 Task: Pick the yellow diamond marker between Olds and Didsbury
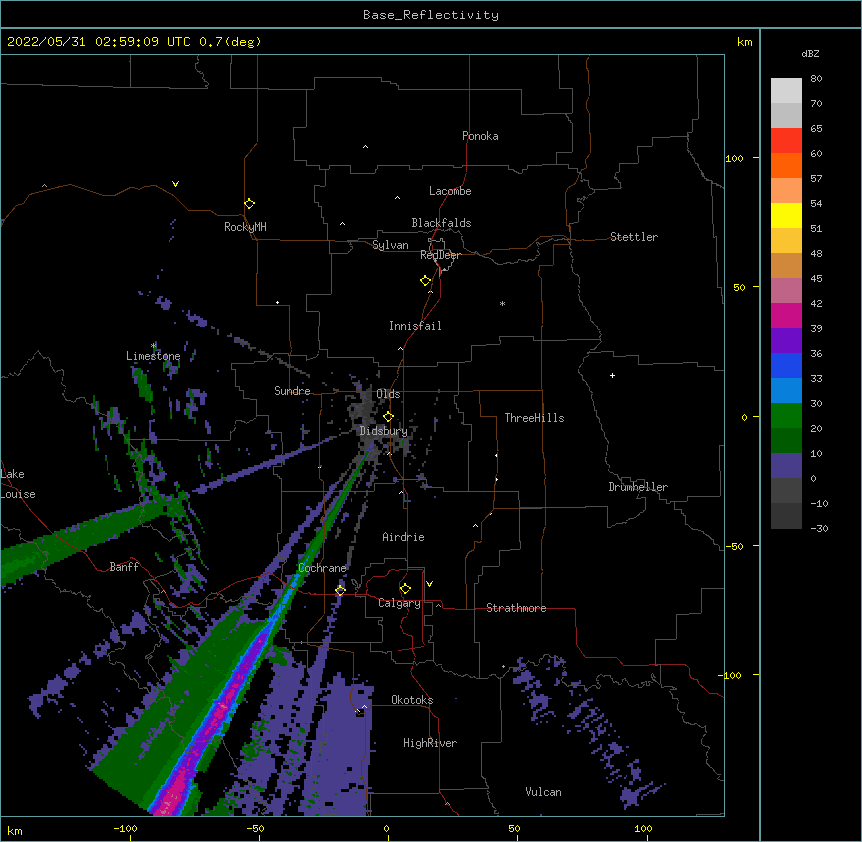(388, 416)
